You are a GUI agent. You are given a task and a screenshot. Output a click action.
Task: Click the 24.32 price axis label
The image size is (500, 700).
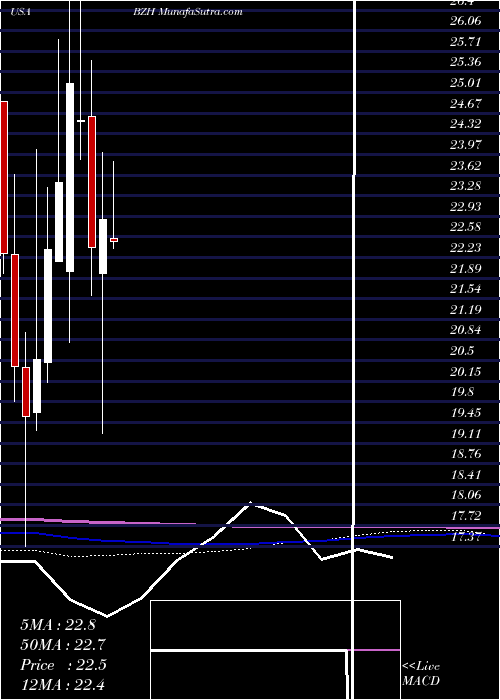(x=466, y=124)
